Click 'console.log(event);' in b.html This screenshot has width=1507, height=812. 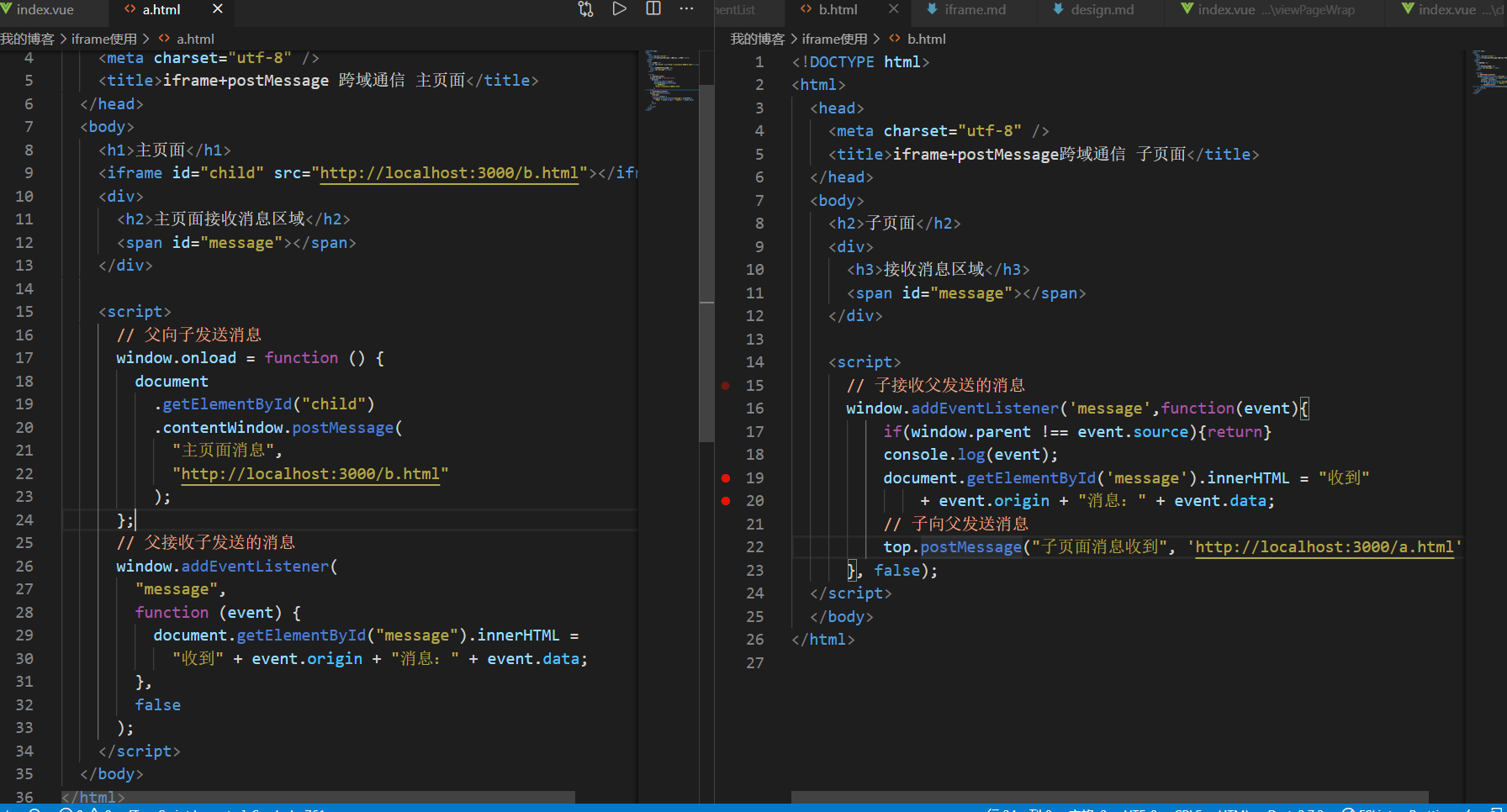(x=970, y=455)
